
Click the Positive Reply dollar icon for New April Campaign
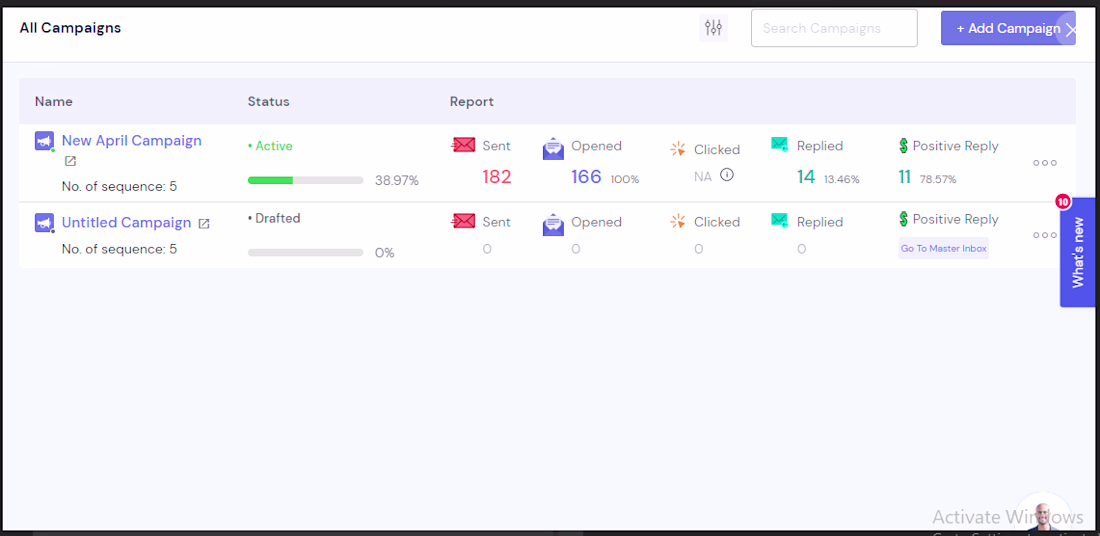click(904, 146)
